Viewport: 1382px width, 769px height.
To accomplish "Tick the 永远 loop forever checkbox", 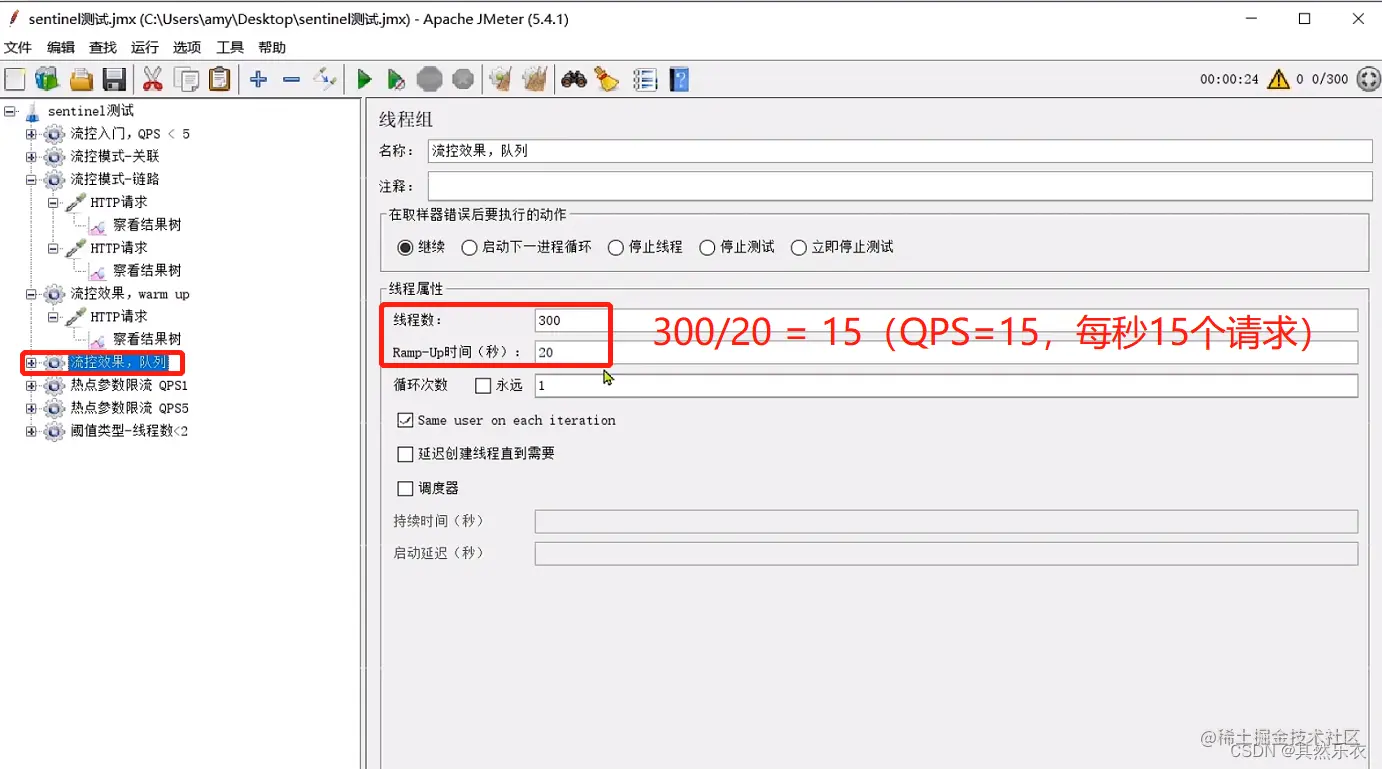I will tap(483, 386).
